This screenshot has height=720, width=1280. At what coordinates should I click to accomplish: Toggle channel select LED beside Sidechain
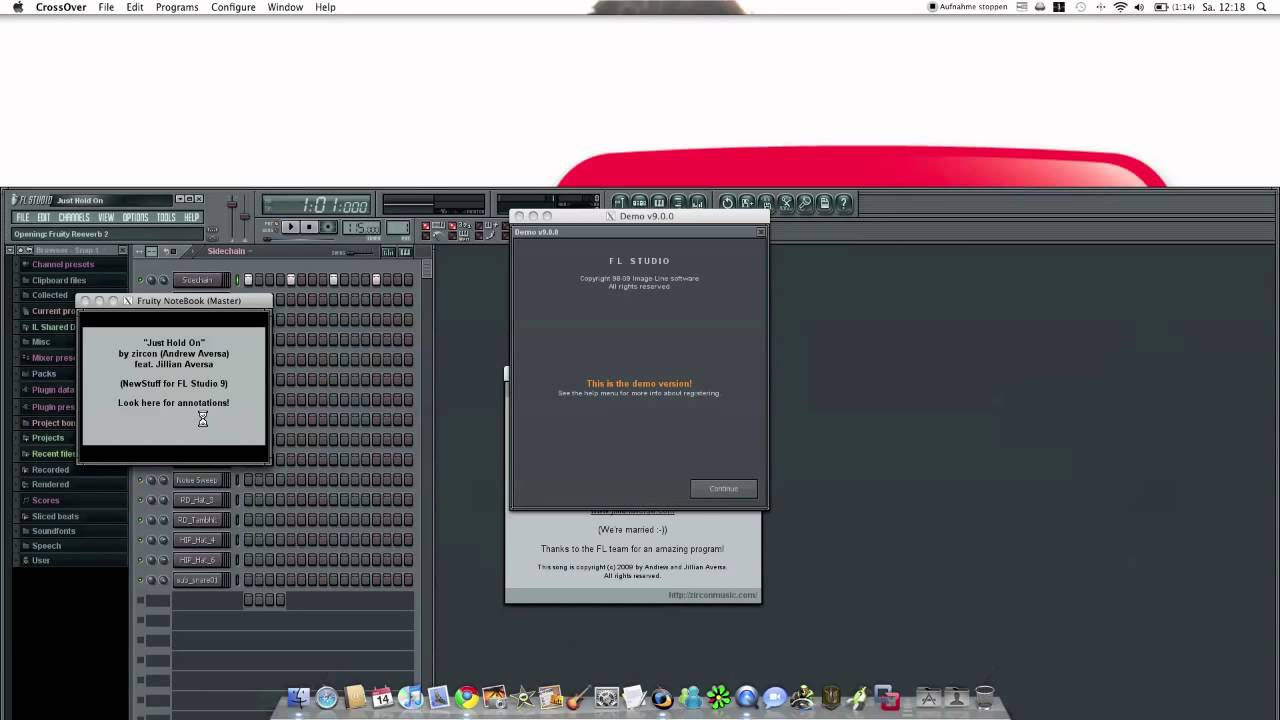click(237, 280)
